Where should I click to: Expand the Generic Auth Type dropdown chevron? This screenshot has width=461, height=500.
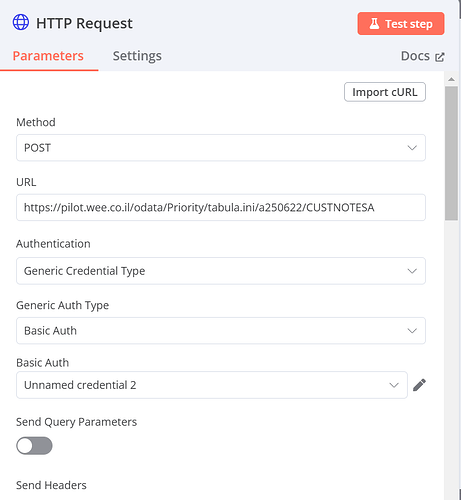click(x=412, y=331)
